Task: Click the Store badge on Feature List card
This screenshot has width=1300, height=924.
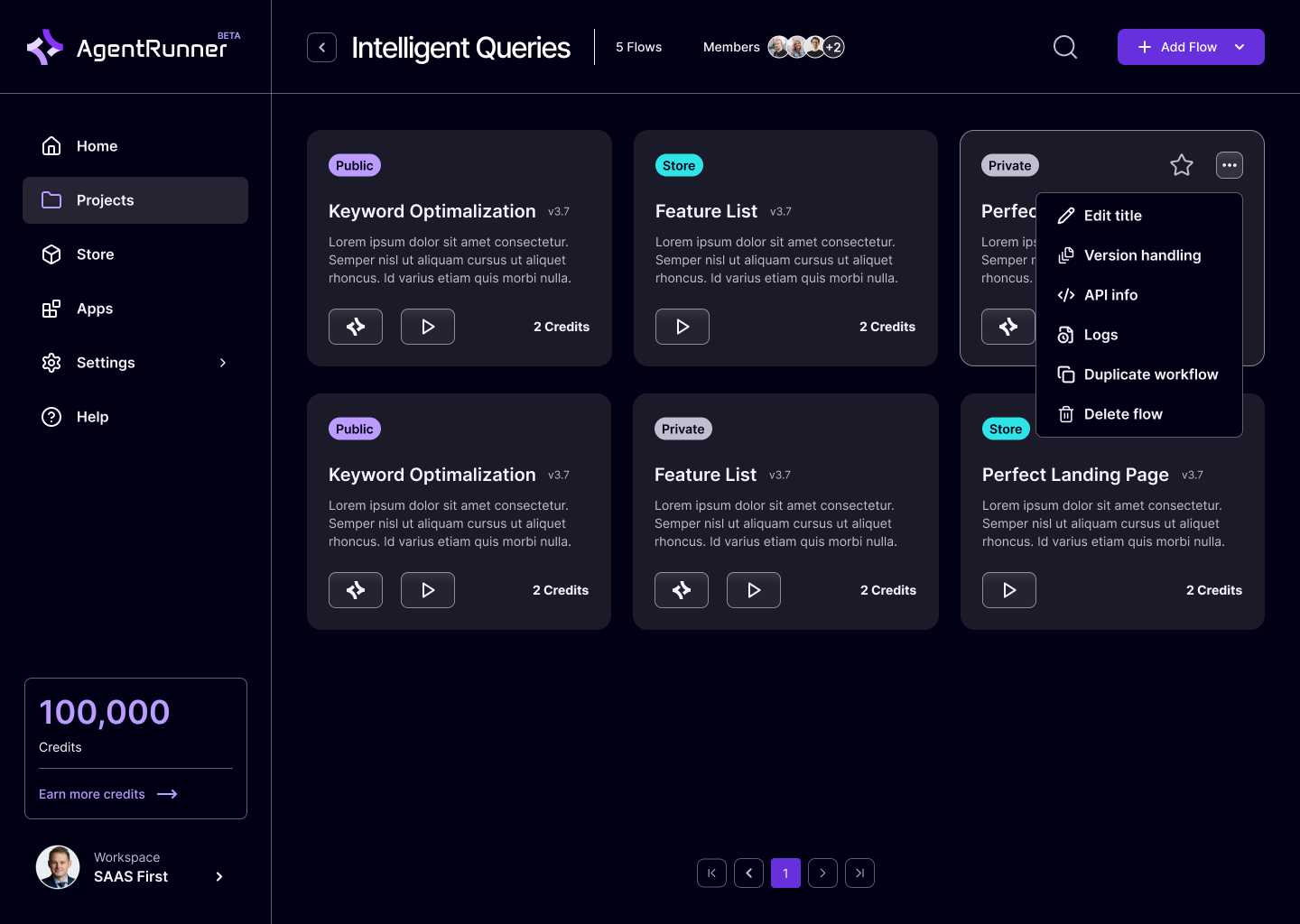Action: click(679, 165)
